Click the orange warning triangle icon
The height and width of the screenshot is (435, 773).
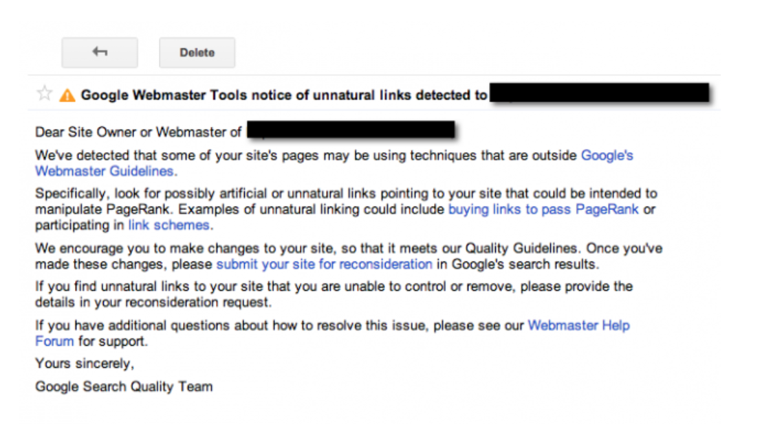coord(67,95)
